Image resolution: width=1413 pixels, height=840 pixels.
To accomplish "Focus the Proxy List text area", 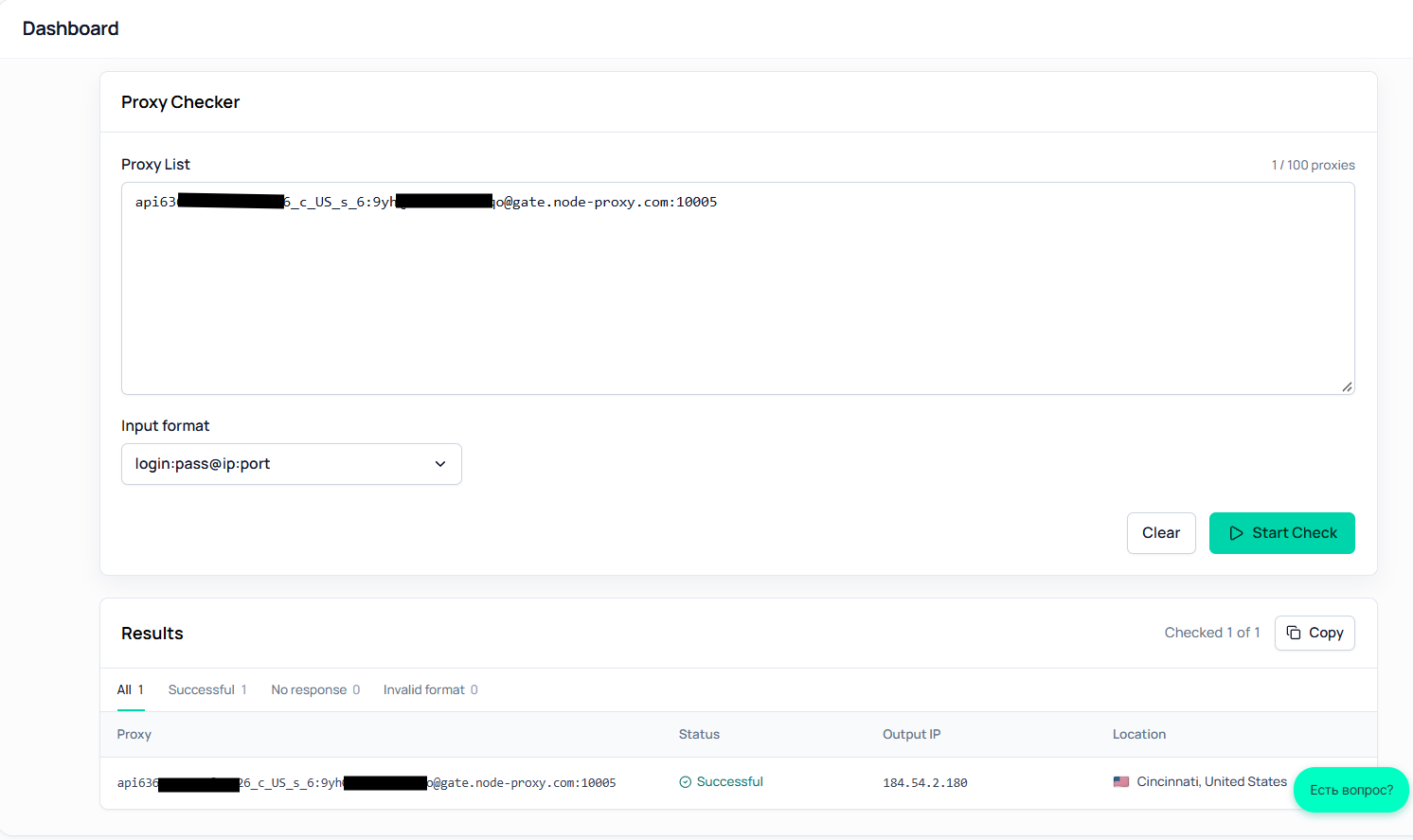I will pyautogui.click(x=738, y=288).
